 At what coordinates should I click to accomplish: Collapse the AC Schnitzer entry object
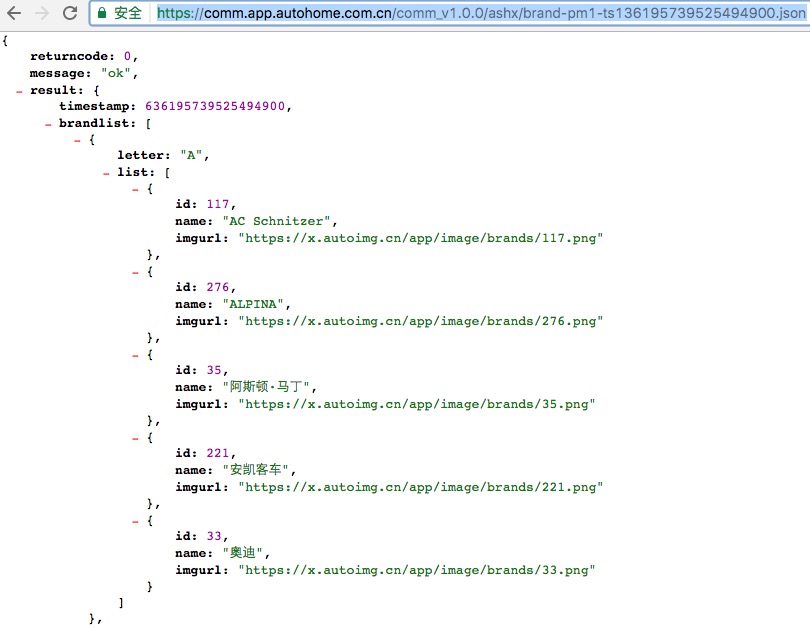tap(135, 190)
